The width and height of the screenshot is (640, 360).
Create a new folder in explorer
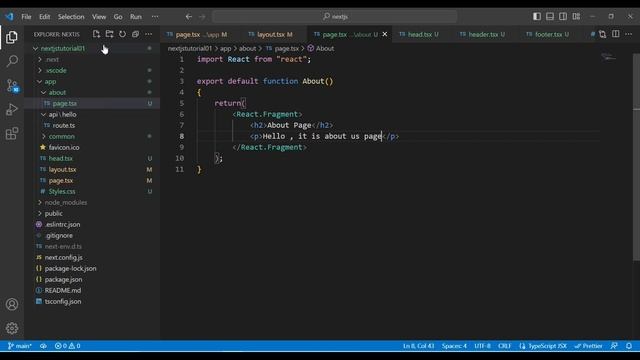[109, 34]
